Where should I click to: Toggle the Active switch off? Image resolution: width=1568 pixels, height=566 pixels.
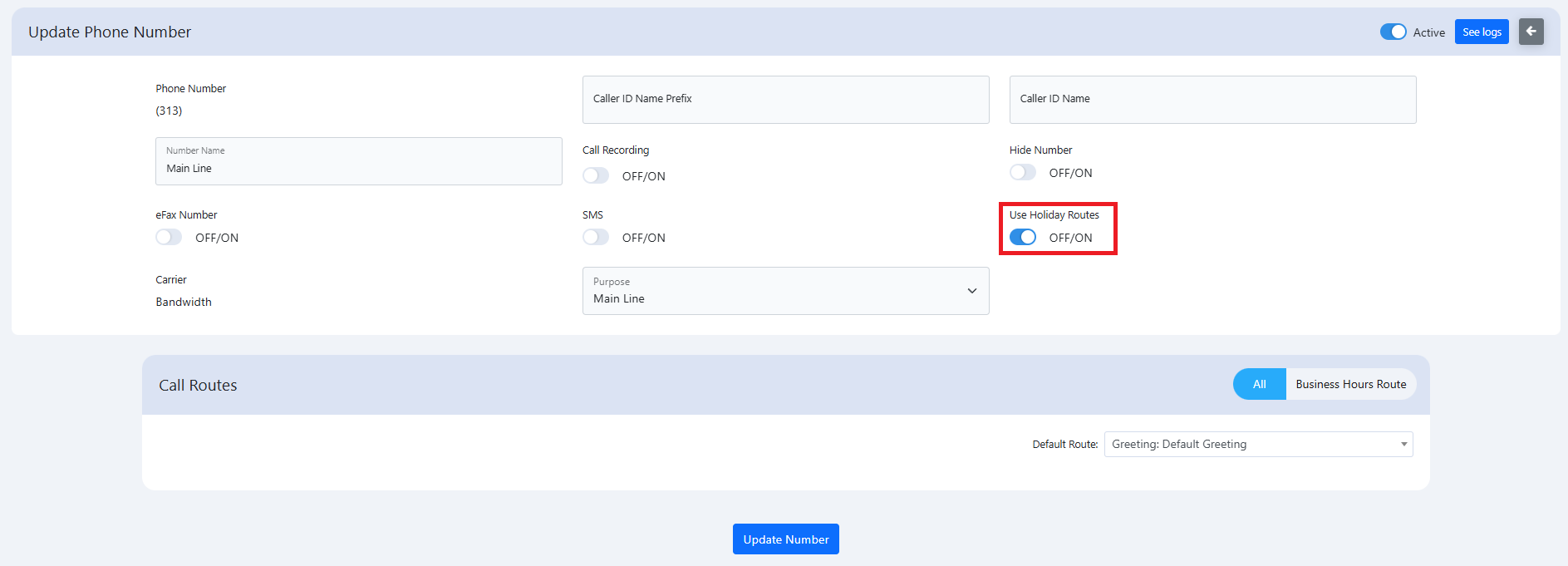(x=1393, y=32)
